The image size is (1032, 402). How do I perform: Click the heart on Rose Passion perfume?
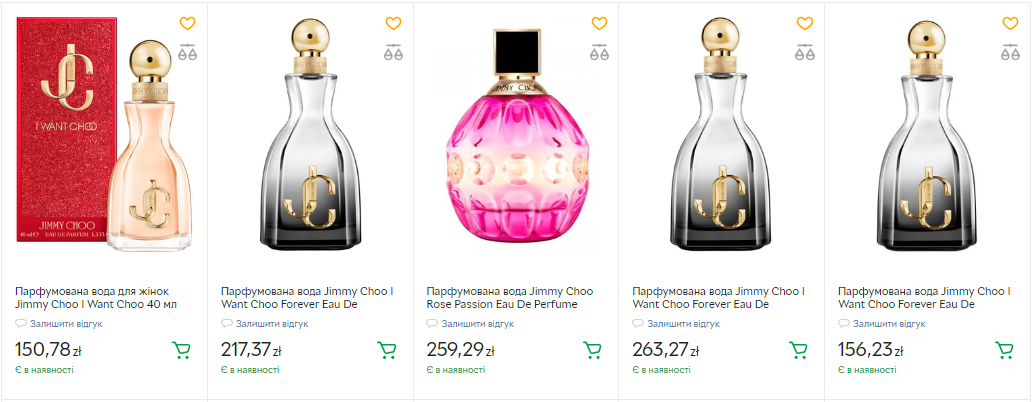point(599,23)
